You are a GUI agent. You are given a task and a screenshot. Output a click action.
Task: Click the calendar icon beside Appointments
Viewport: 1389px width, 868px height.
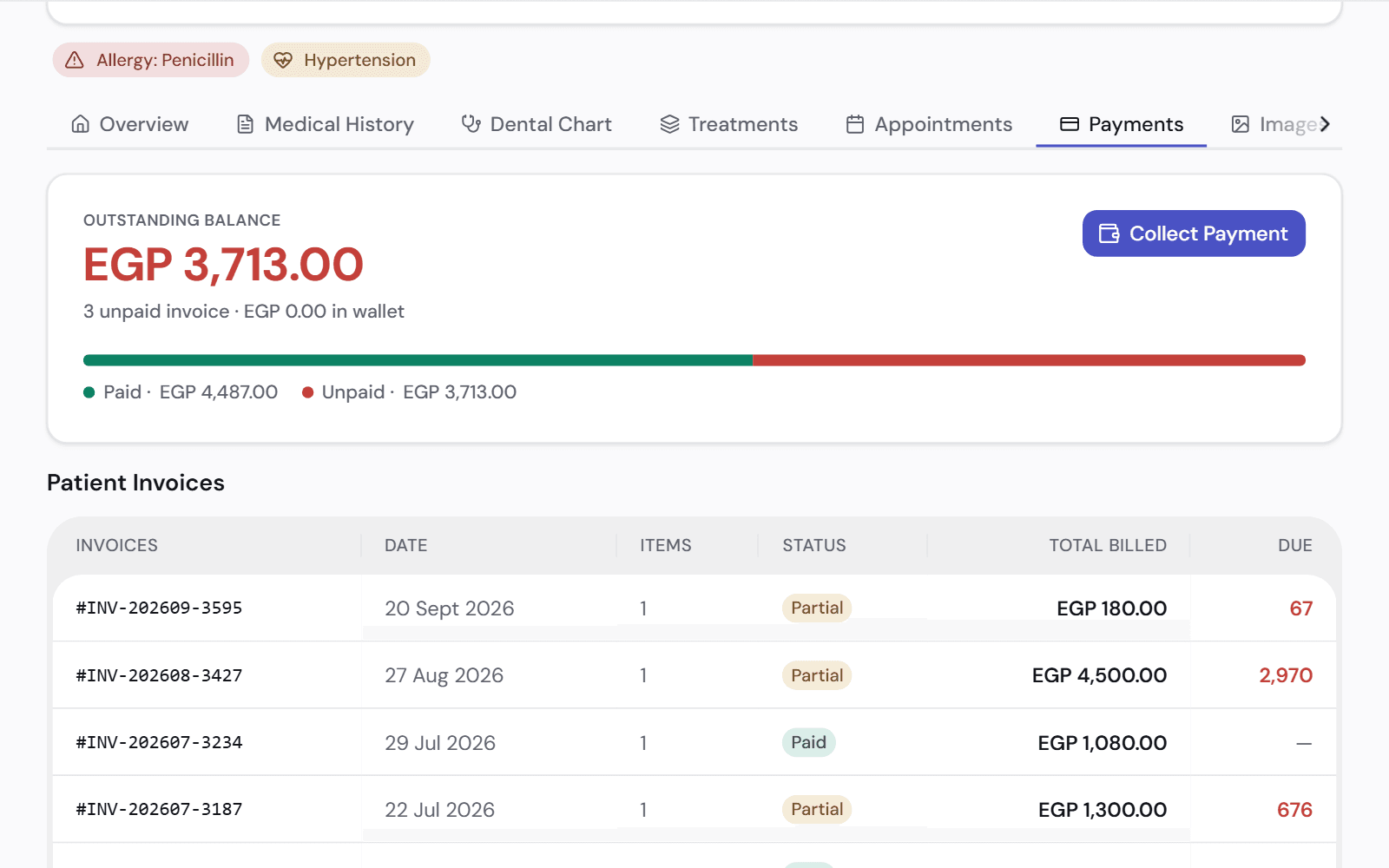(855, 124)
